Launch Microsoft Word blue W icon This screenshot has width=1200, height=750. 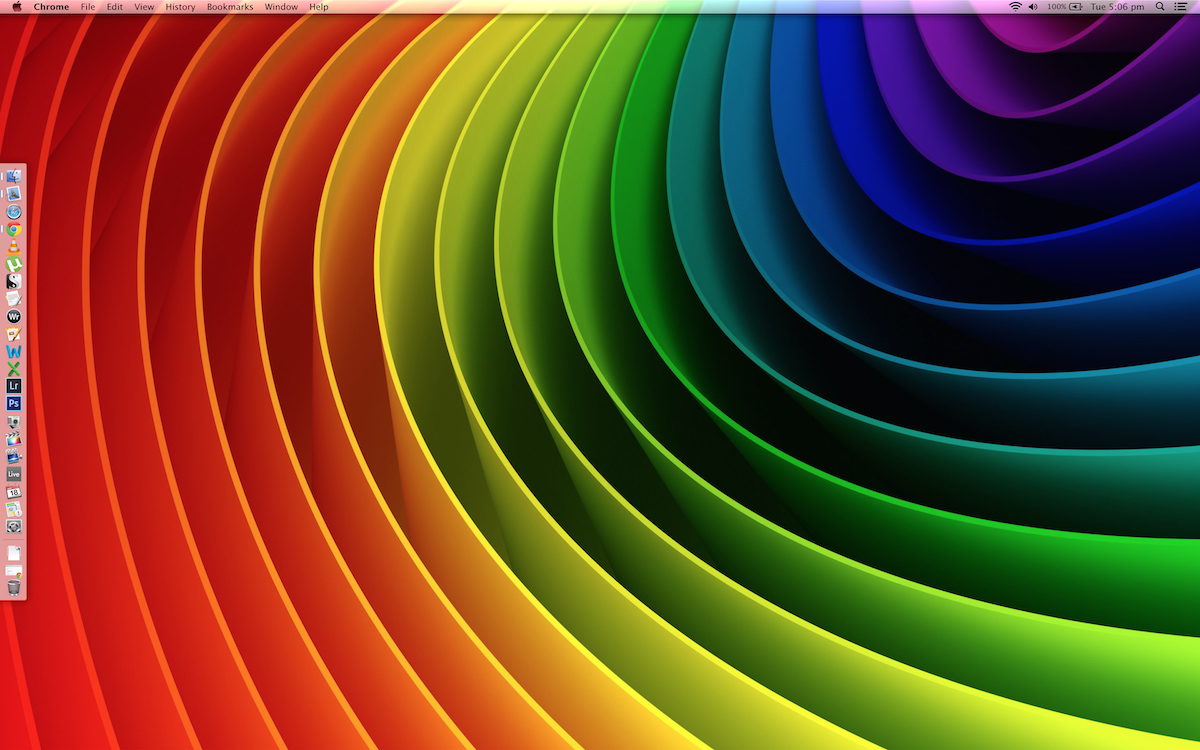click(14, 352)
